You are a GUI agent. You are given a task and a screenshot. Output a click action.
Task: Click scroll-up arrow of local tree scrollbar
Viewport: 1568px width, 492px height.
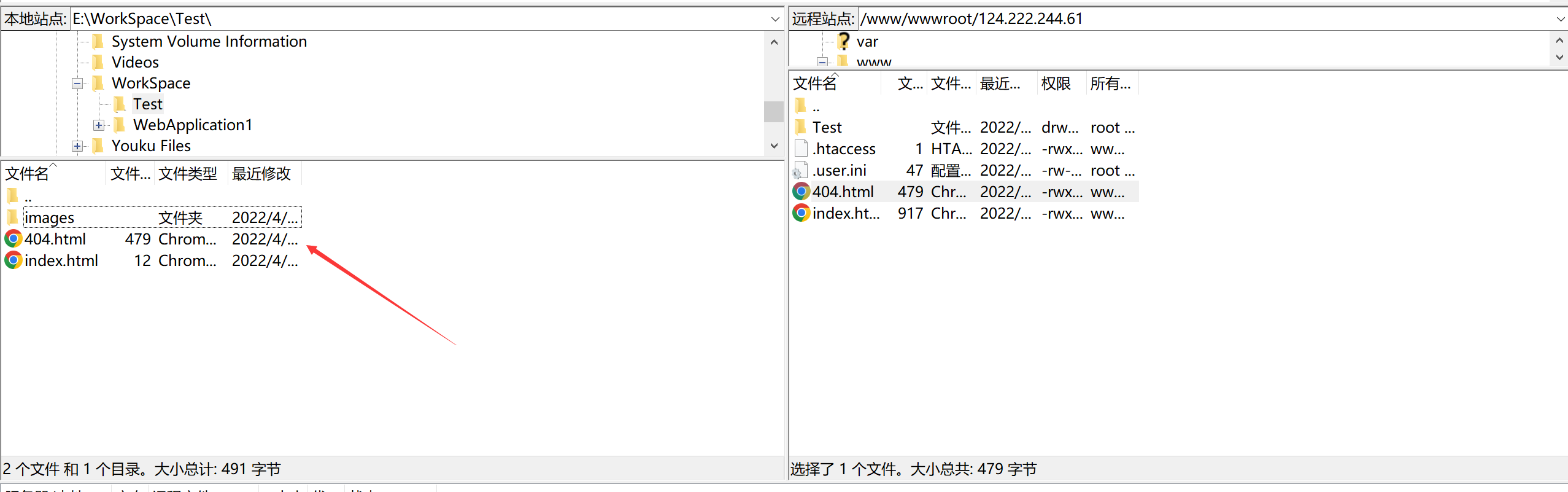pos(774,42)
